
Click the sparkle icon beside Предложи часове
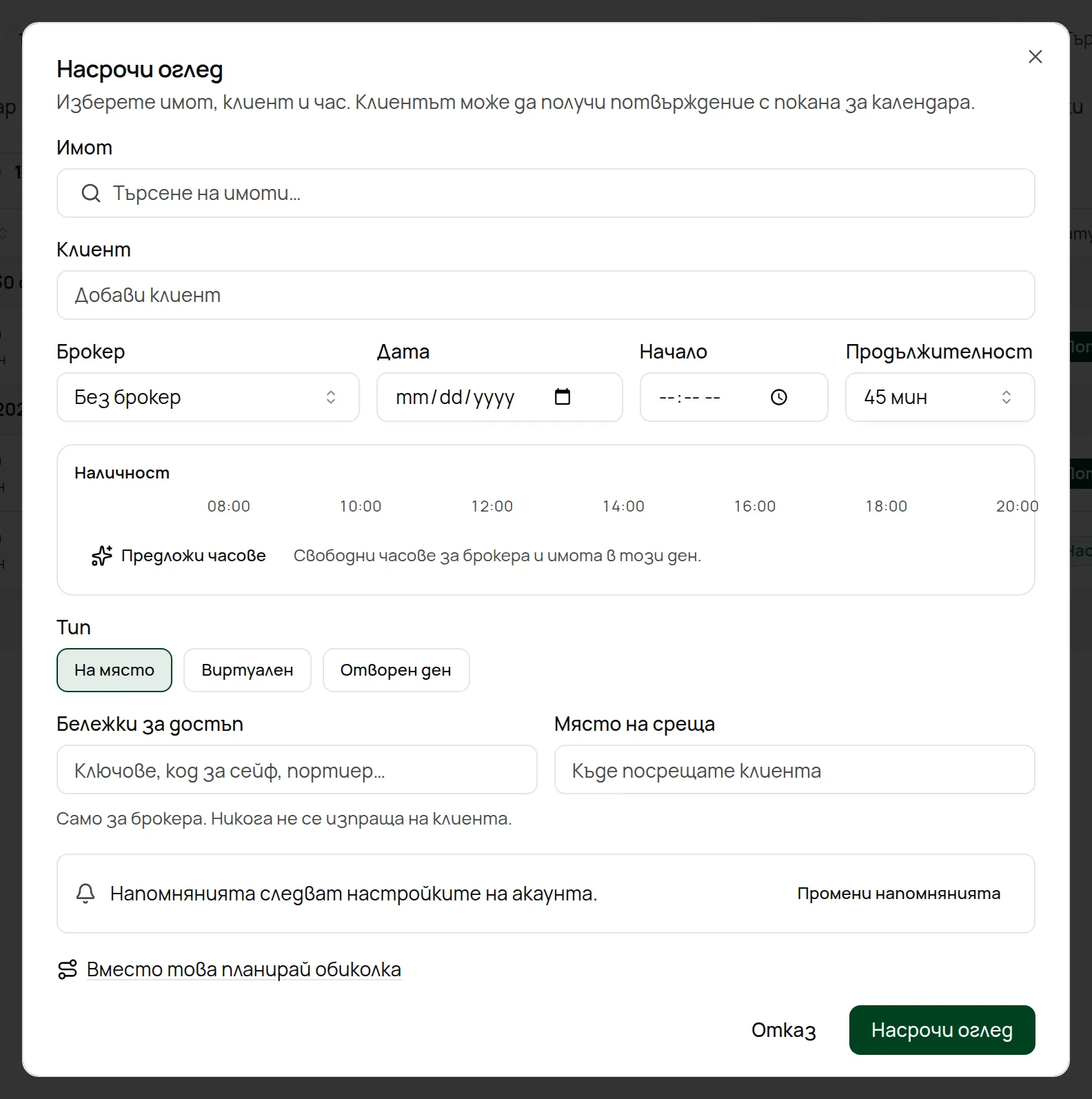[x=101, y=556]
